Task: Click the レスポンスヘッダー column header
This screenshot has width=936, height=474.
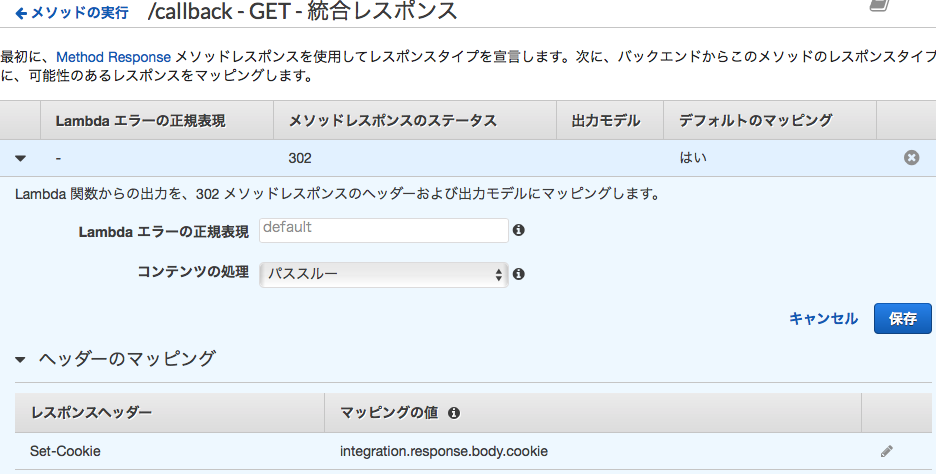Action: tap(91, 412)
